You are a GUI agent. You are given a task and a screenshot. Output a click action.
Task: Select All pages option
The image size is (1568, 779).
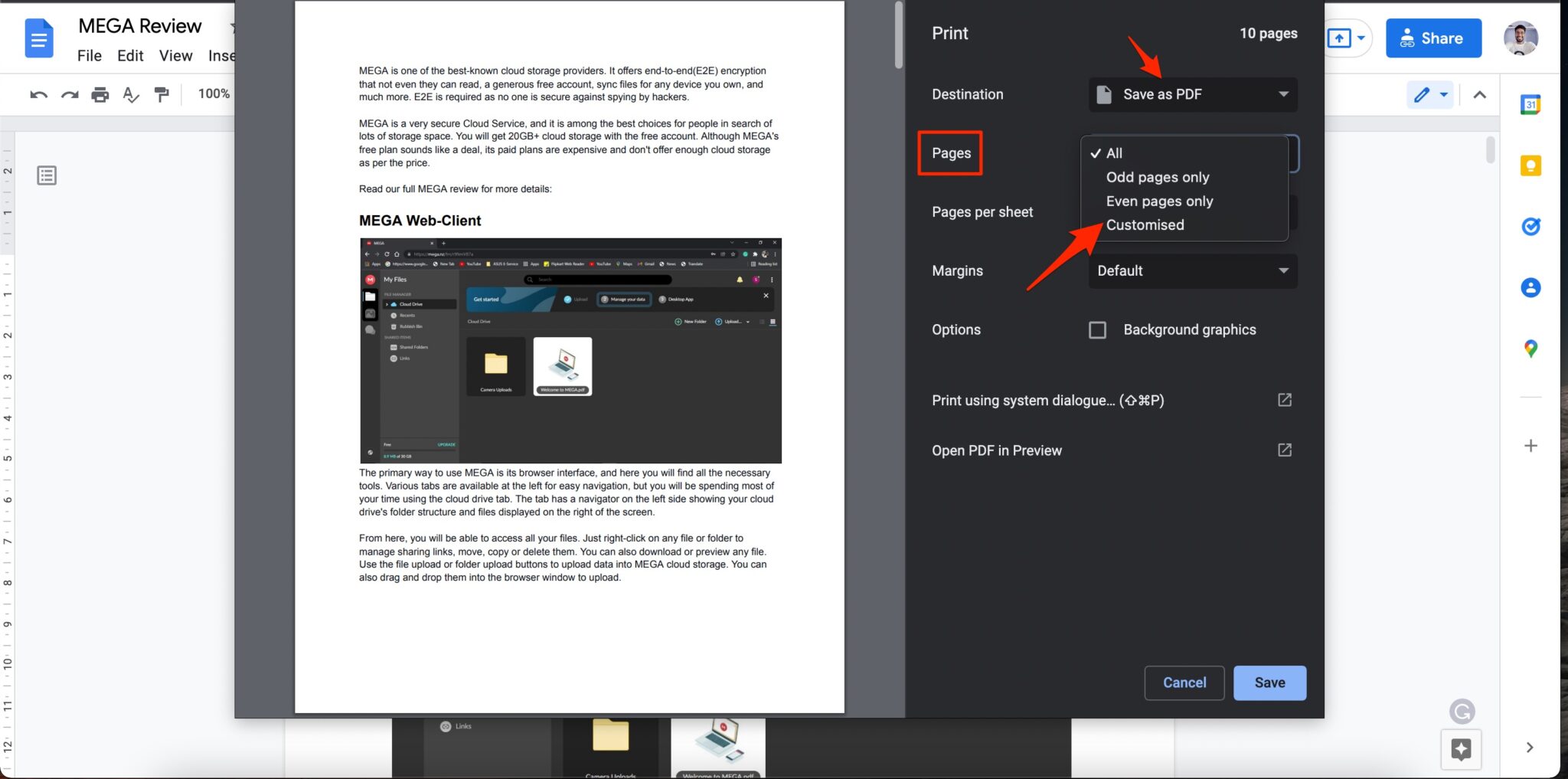pos(1184,153)
